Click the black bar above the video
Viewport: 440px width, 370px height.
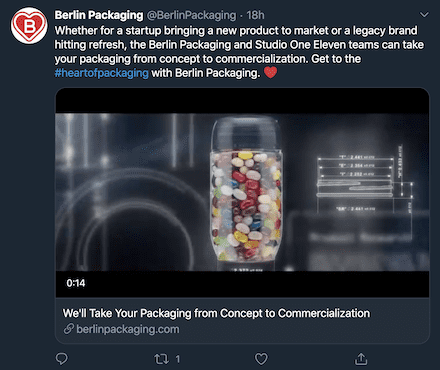coord(242,101)
